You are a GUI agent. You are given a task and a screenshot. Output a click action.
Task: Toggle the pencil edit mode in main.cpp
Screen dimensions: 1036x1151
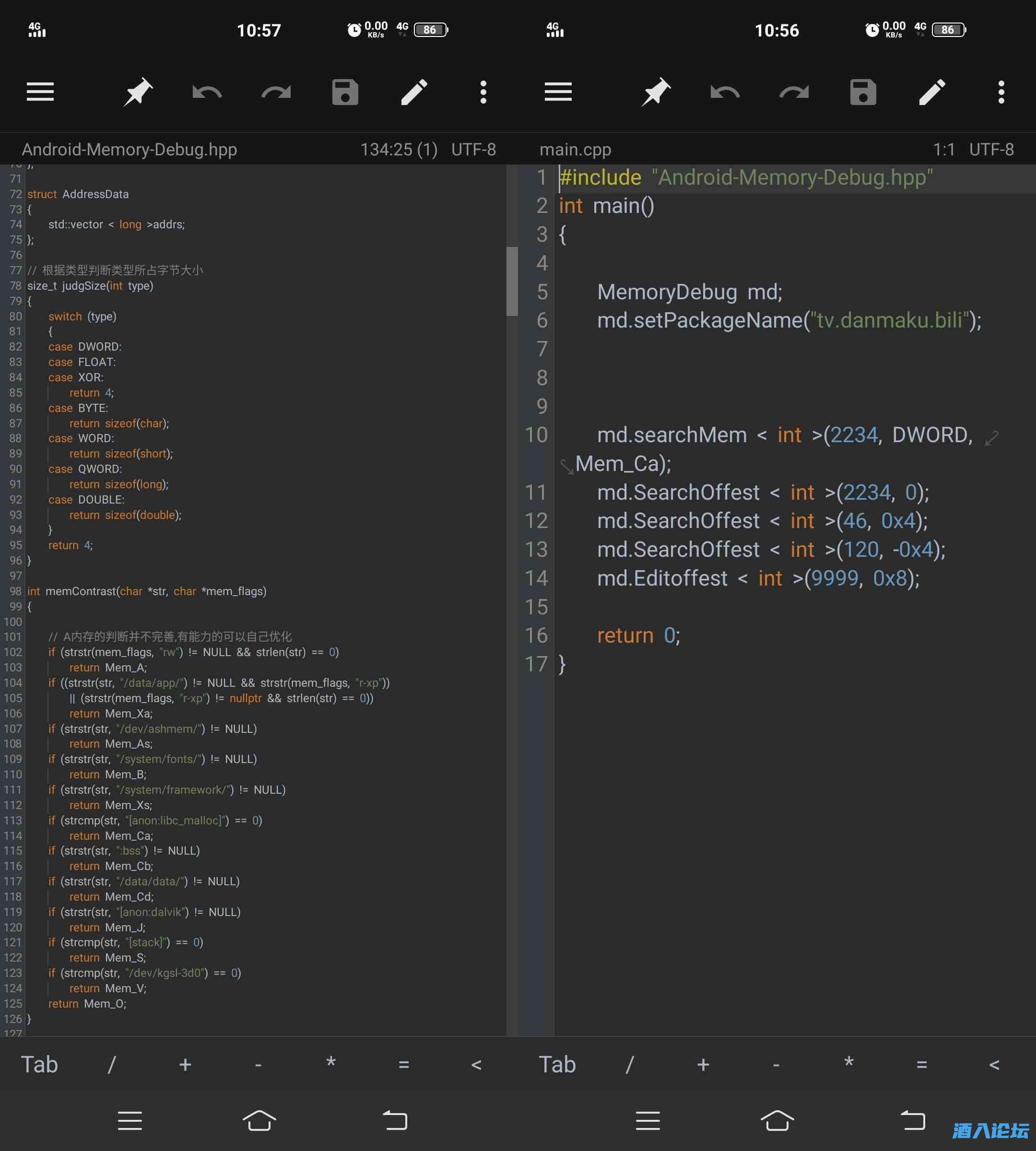[x=932, y=92]
